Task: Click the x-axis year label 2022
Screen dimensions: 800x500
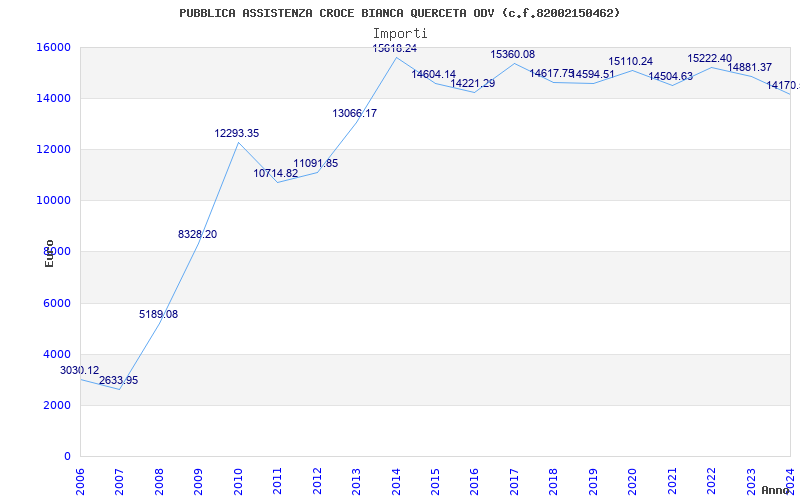Action: (x=712, y=480)
